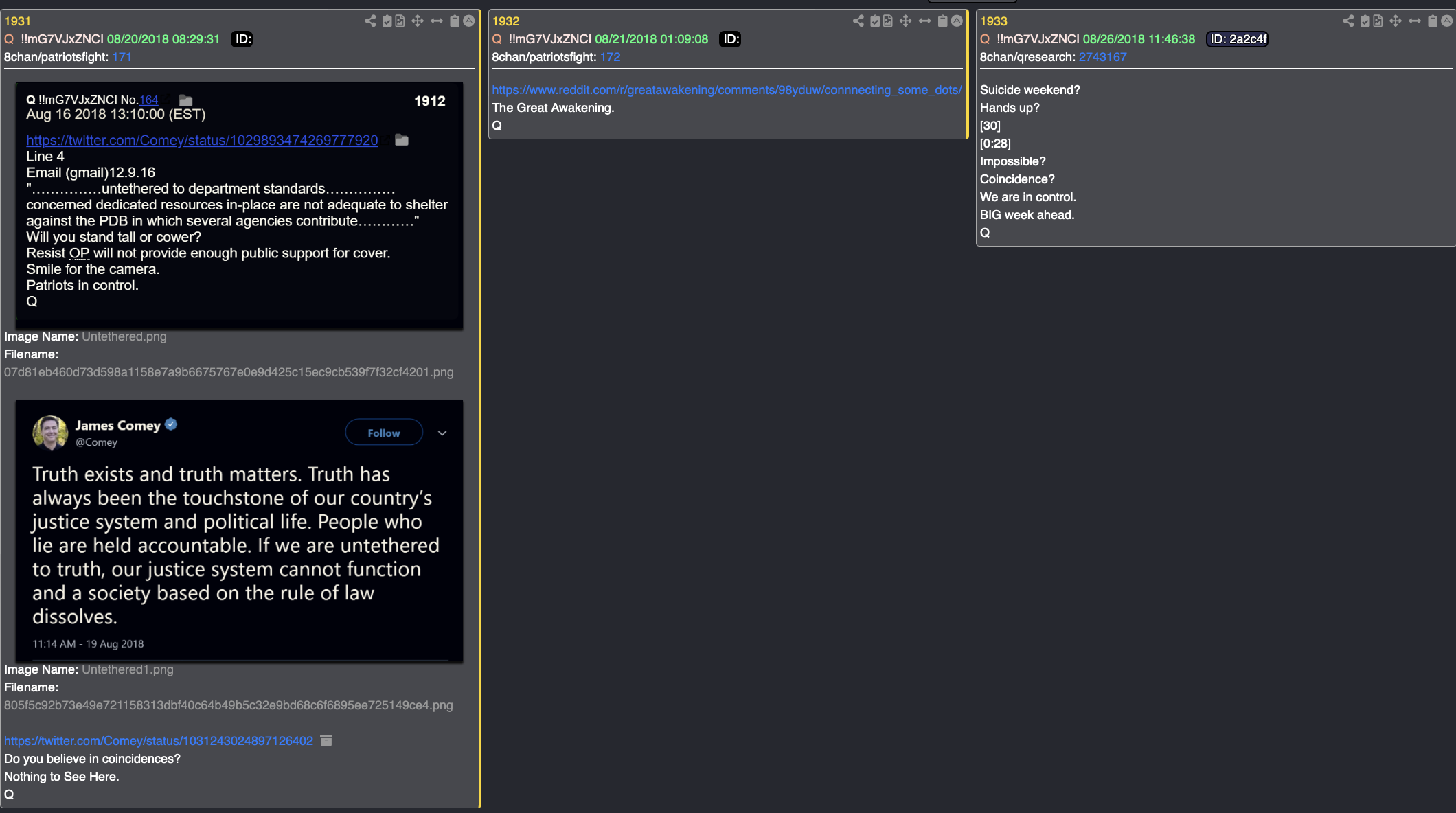Viewport: 1456px width, 813px height.
Task: Open Comey status 1031243024897126402 Twitter link
Action: 159,741
